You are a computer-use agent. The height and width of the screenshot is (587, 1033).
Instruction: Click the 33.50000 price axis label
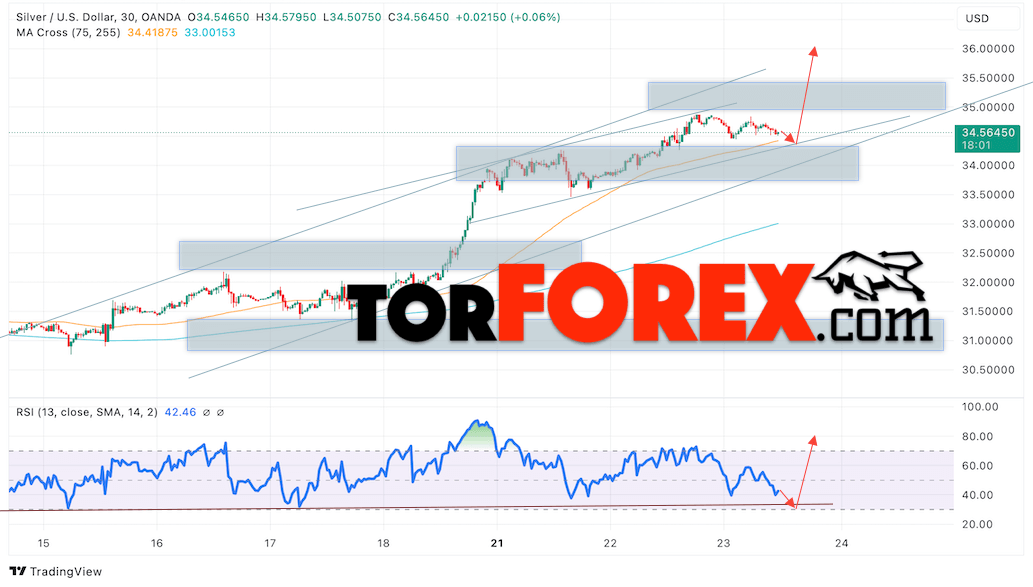(x=988, y=194)
